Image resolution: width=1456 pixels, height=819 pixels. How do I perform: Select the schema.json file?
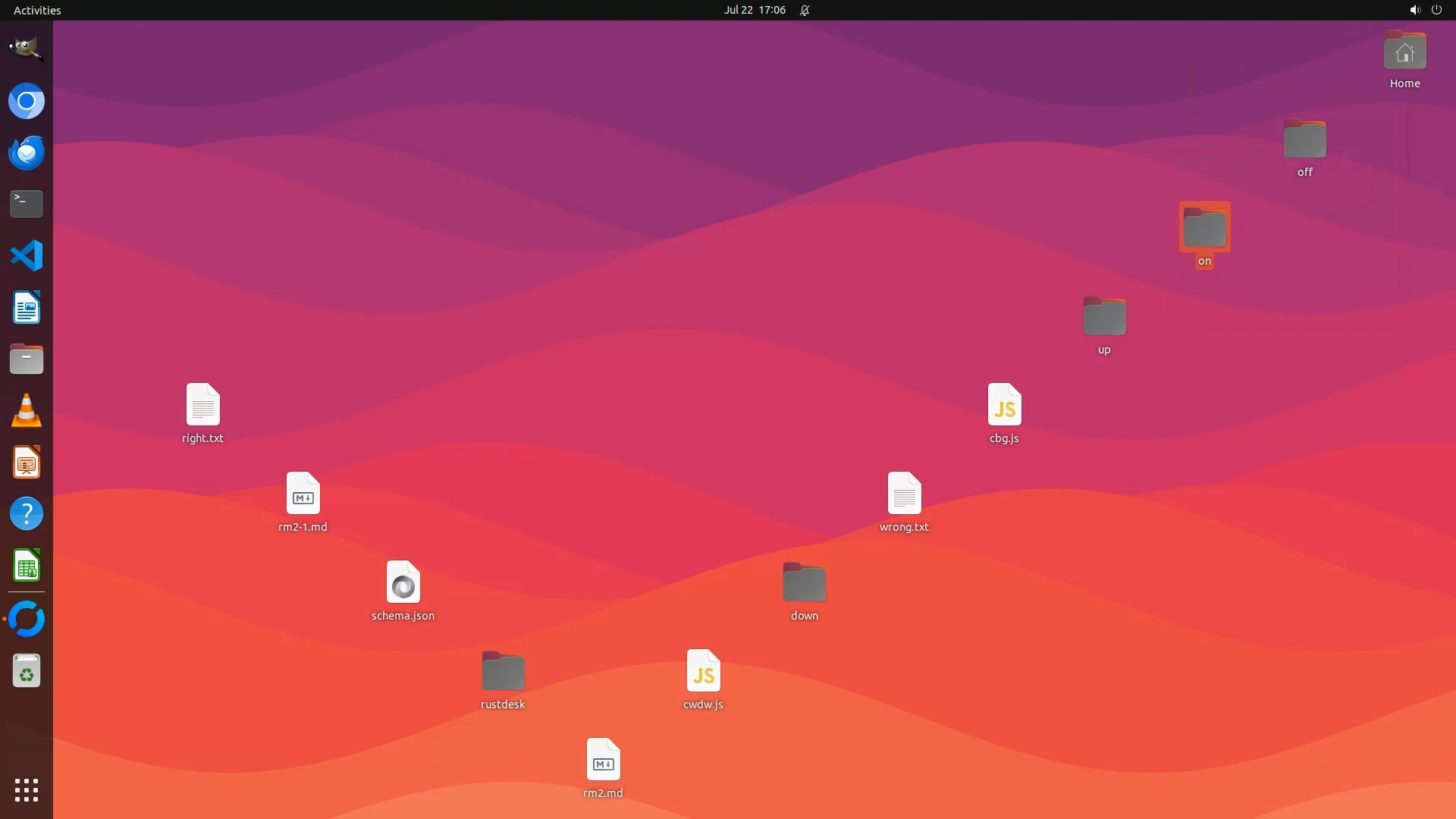[403, 582]
